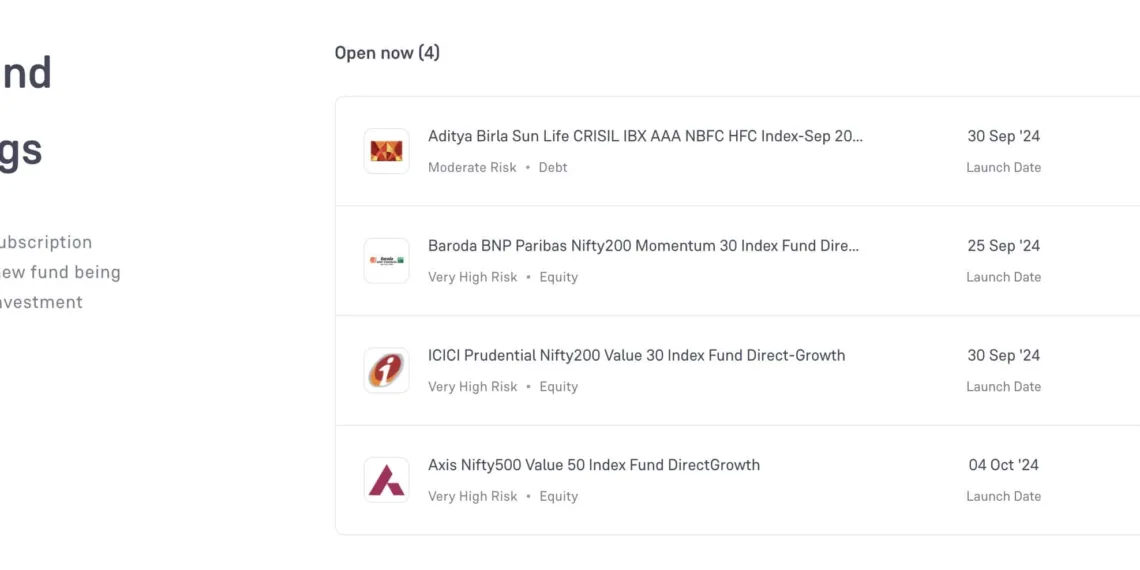This screenshot has height=570, width=1140.
Task: Click the Aditya Birla Sun Life fund logo
Action: 386,151
